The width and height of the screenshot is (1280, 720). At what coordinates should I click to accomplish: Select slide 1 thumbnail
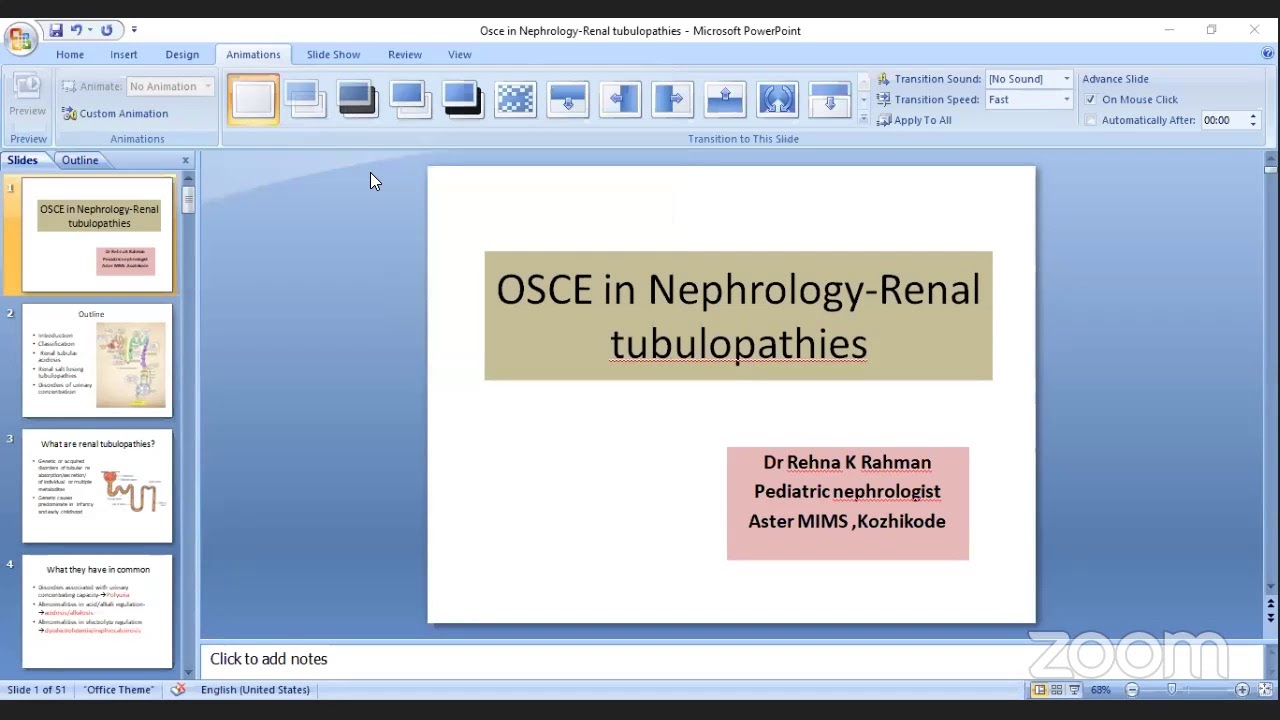97,235
